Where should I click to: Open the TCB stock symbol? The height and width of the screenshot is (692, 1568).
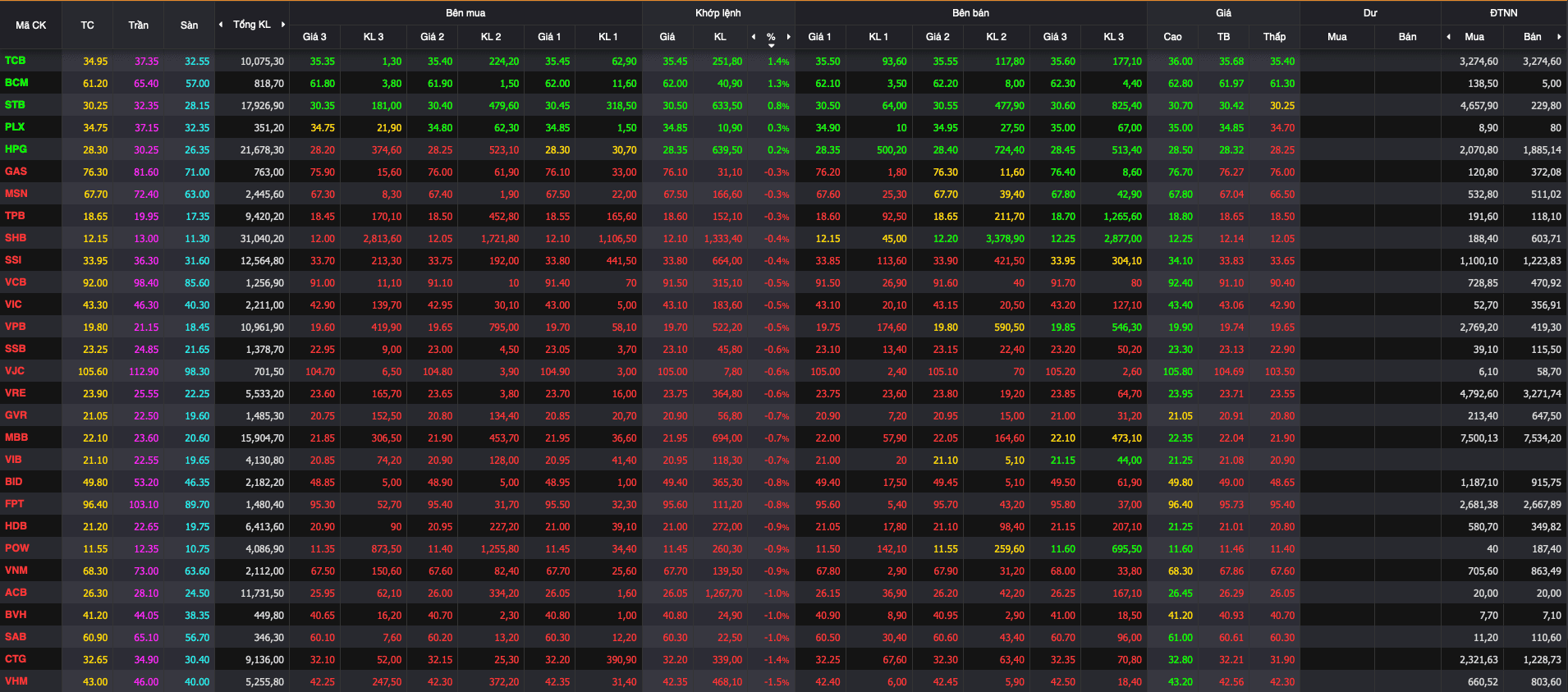15,61
